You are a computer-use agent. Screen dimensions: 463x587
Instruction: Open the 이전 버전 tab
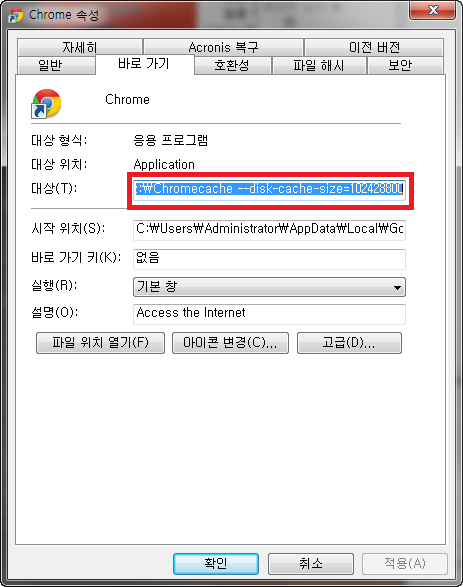click(x=374, y=47)
